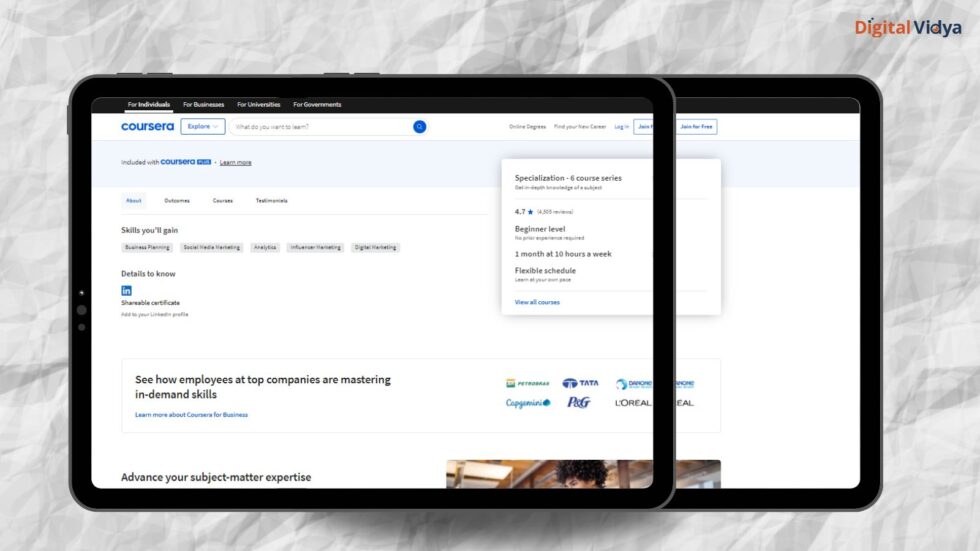Switch to the Outcomes section tab
Image resolution: width=980 pixels, height=551 pixels.
click(x=177, y=201)
